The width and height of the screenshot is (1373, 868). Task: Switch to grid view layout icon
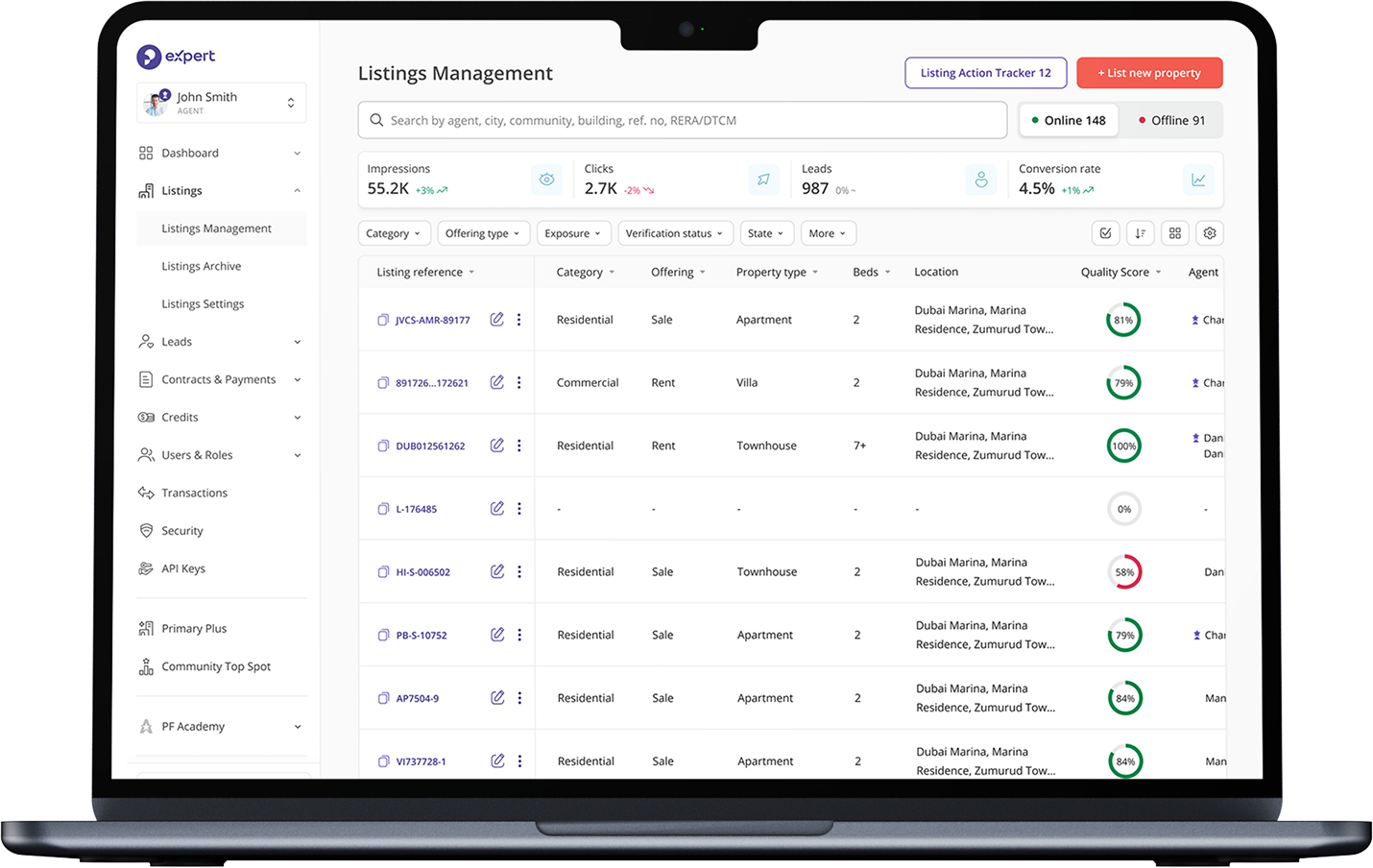pos(1174,233)
